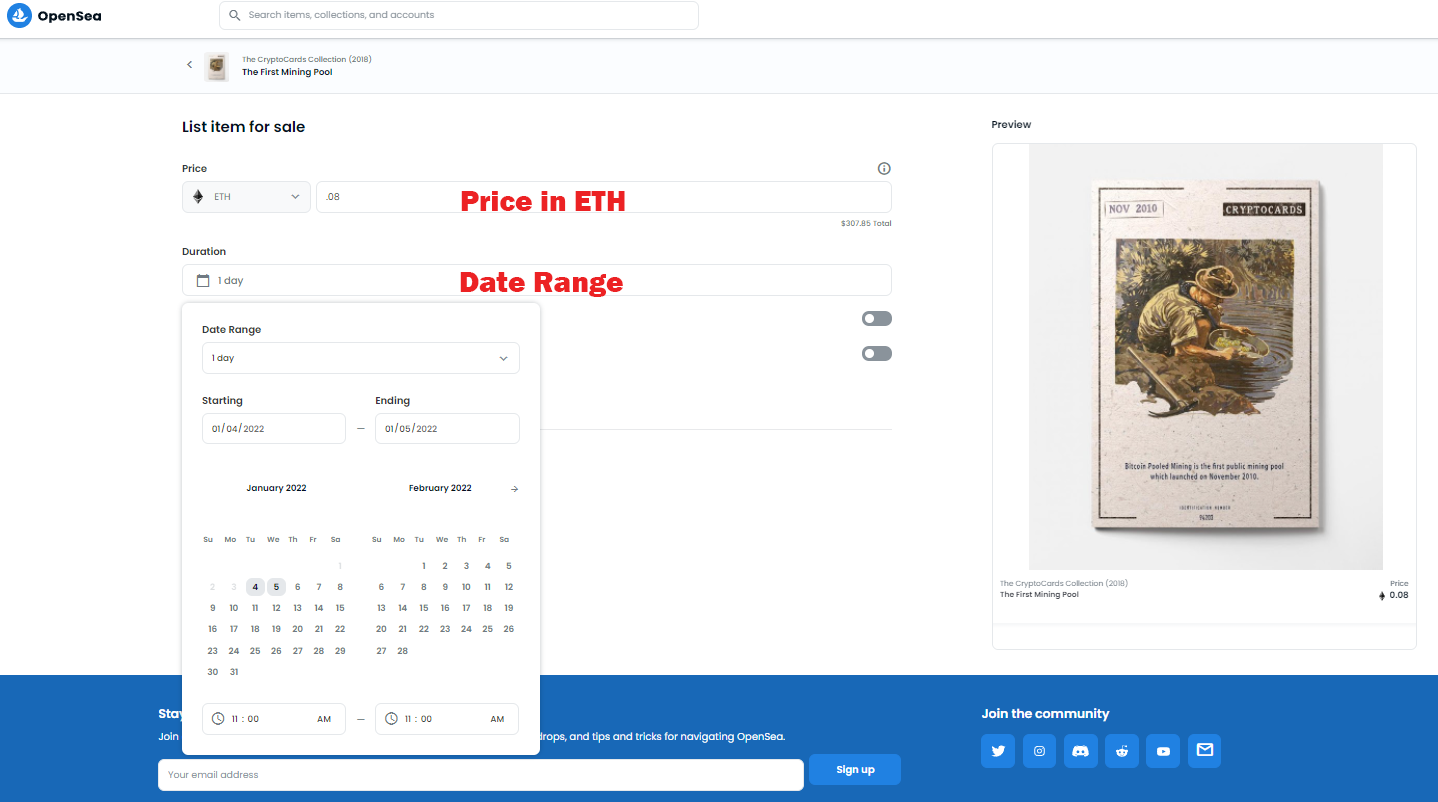
Task: Join the OpenSea Discord server
Action: (x=1080, y=751)
